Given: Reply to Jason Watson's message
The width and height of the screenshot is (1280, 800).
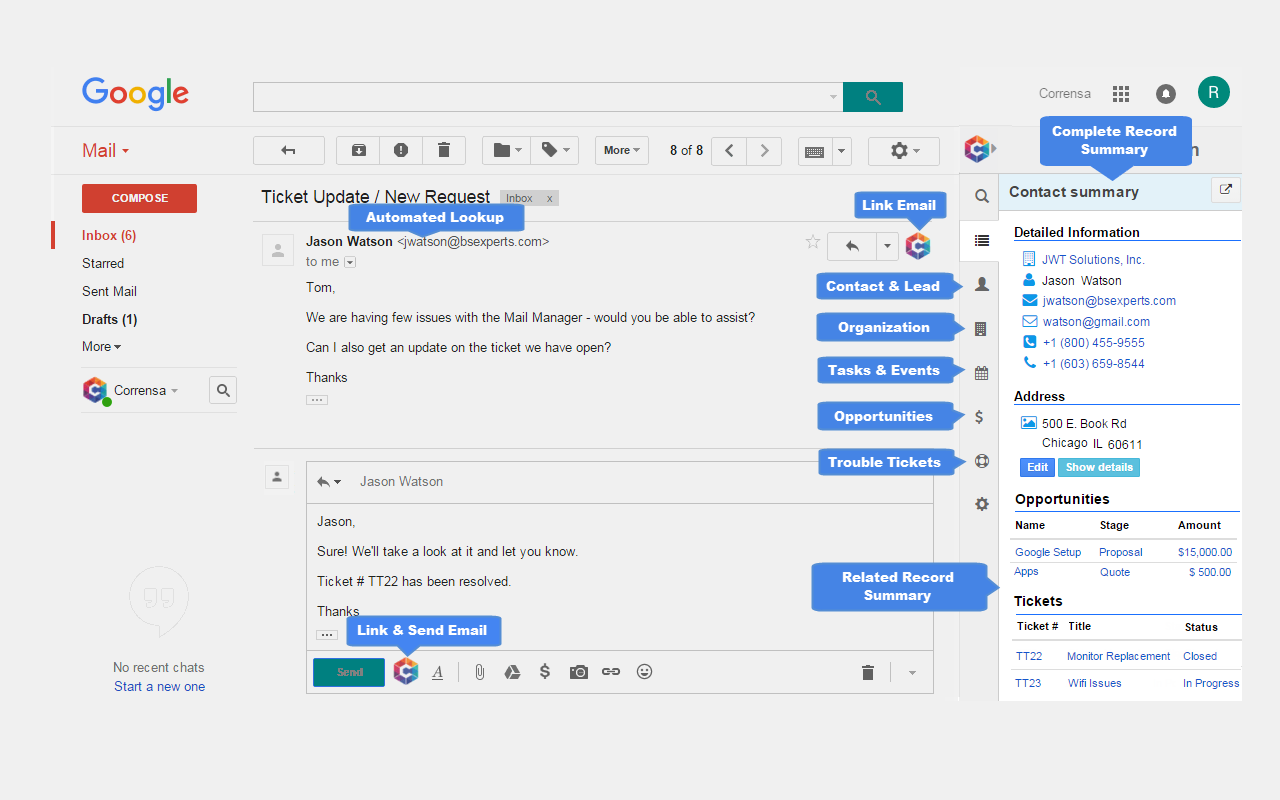Looking at the screenshot, I should click(x=852, y=245).
